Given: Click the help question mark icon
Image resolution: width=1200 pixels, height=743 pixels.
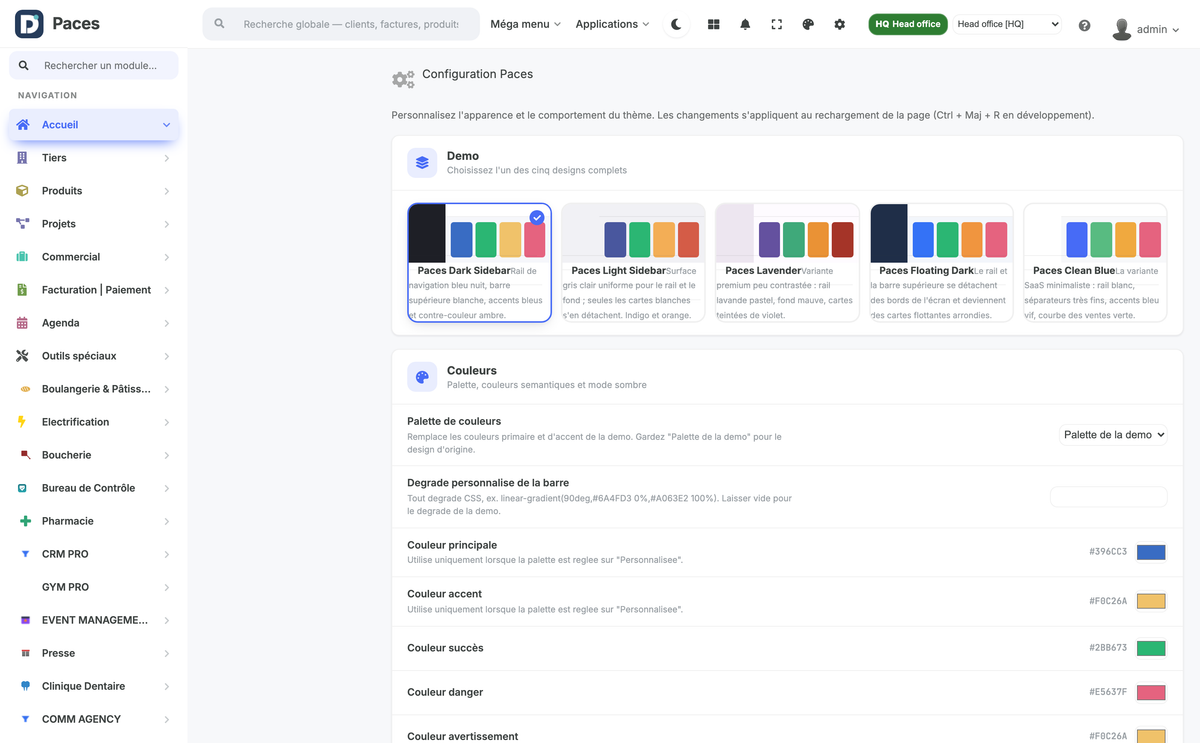Looking at the screenshot, I should pyautogui.click(x=1085, y=25).
